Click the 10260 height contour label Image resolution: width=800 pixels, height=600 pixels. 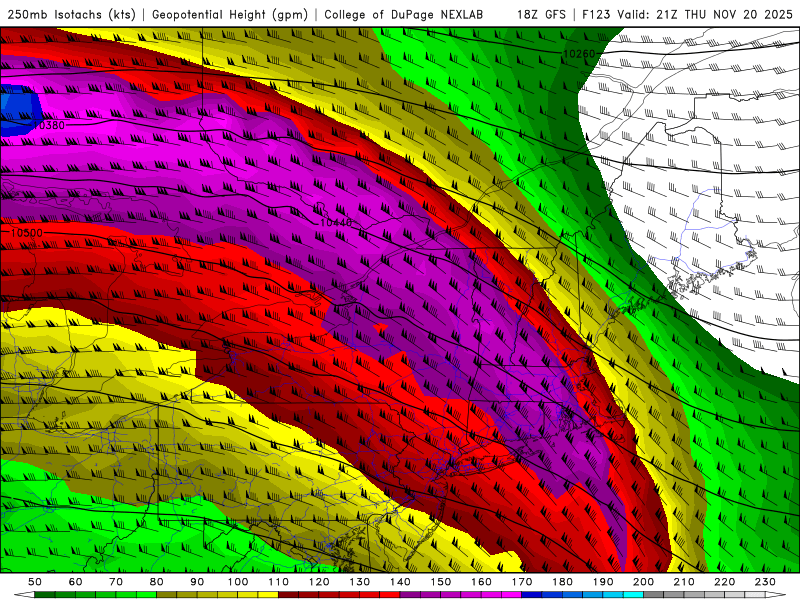click(579, 54)
